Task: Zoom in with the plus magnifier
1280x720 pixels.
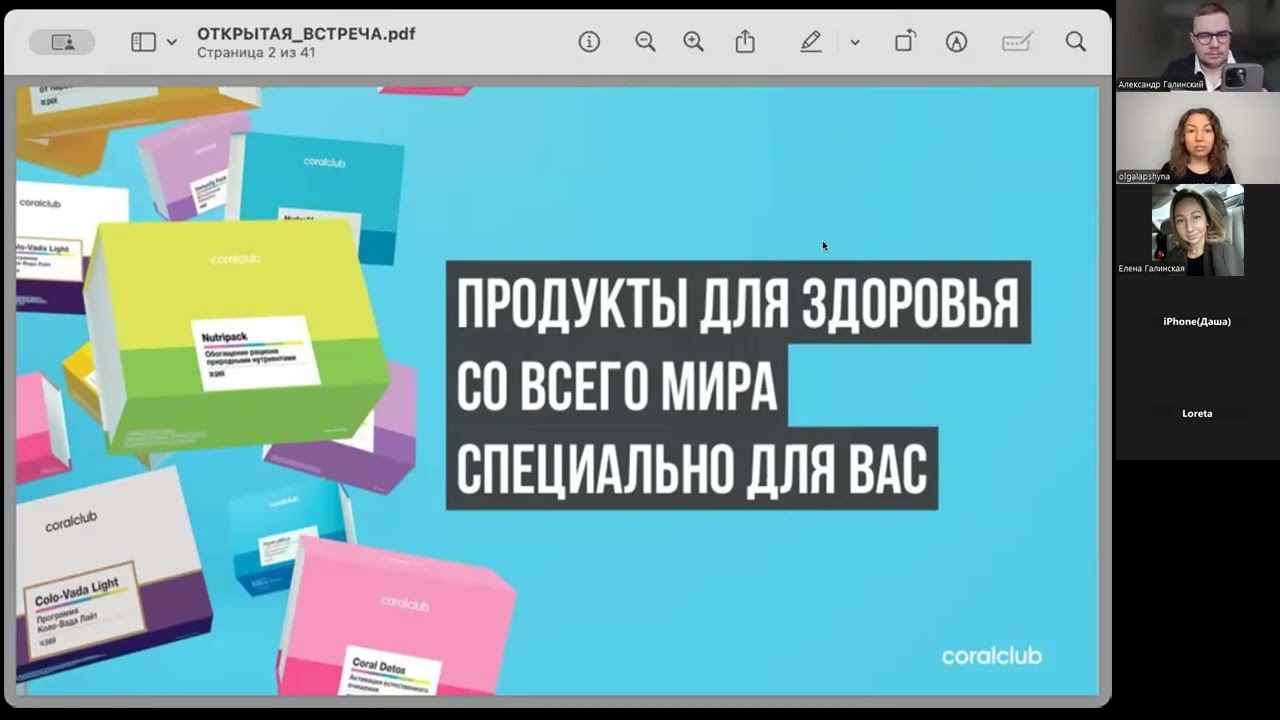Action: click(693, 42)
